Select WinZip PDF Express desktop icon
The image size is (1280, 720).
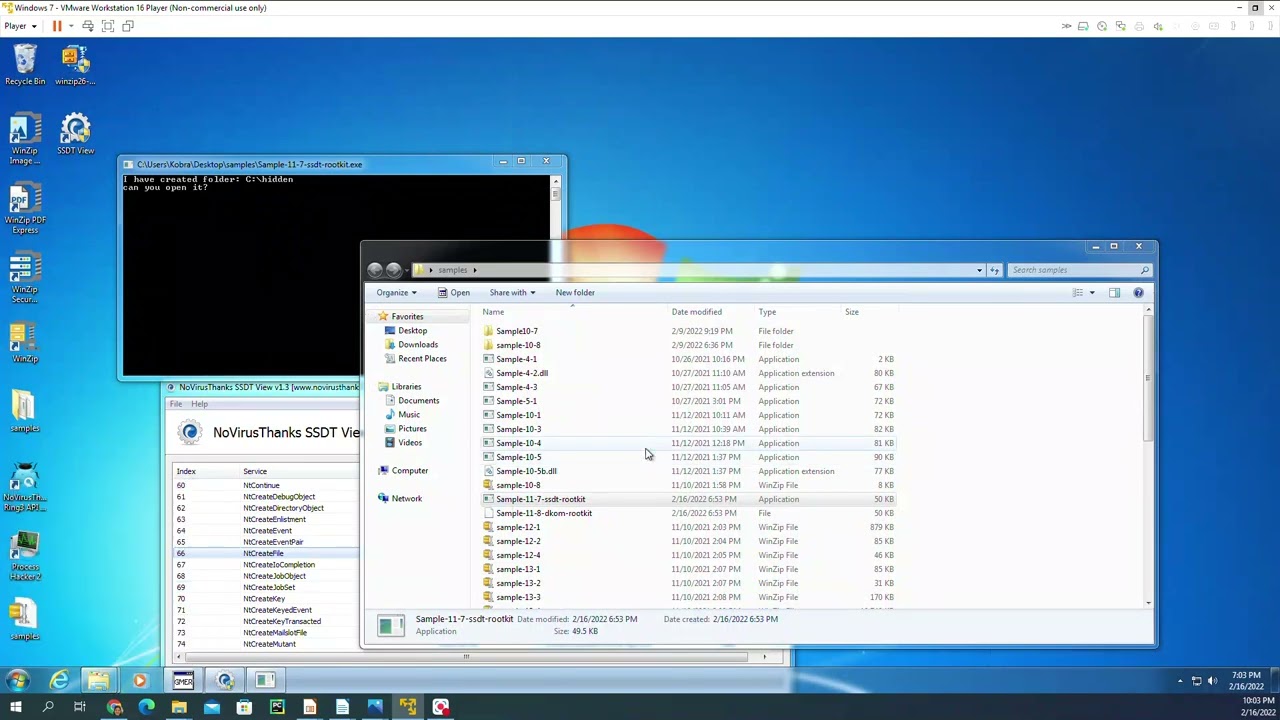pos(25,208)
